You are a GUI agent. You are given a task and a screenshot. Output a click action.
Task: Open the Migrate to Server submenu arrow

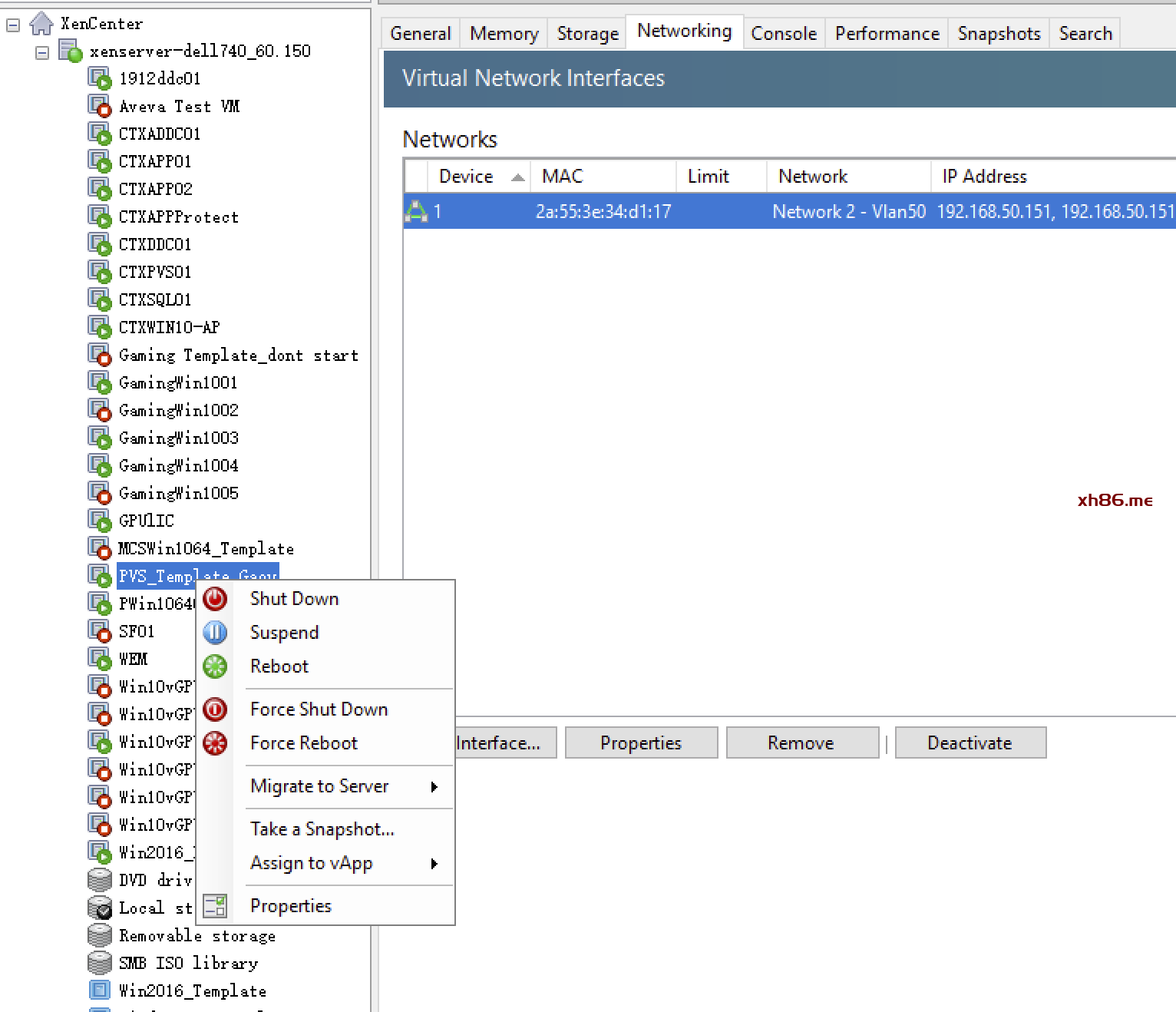tap(434, 787)
